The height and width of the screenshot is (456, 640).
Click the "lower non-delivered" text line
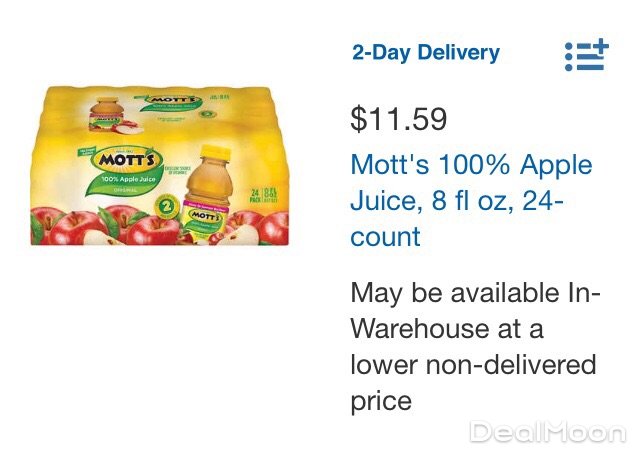tap(473, 365)
